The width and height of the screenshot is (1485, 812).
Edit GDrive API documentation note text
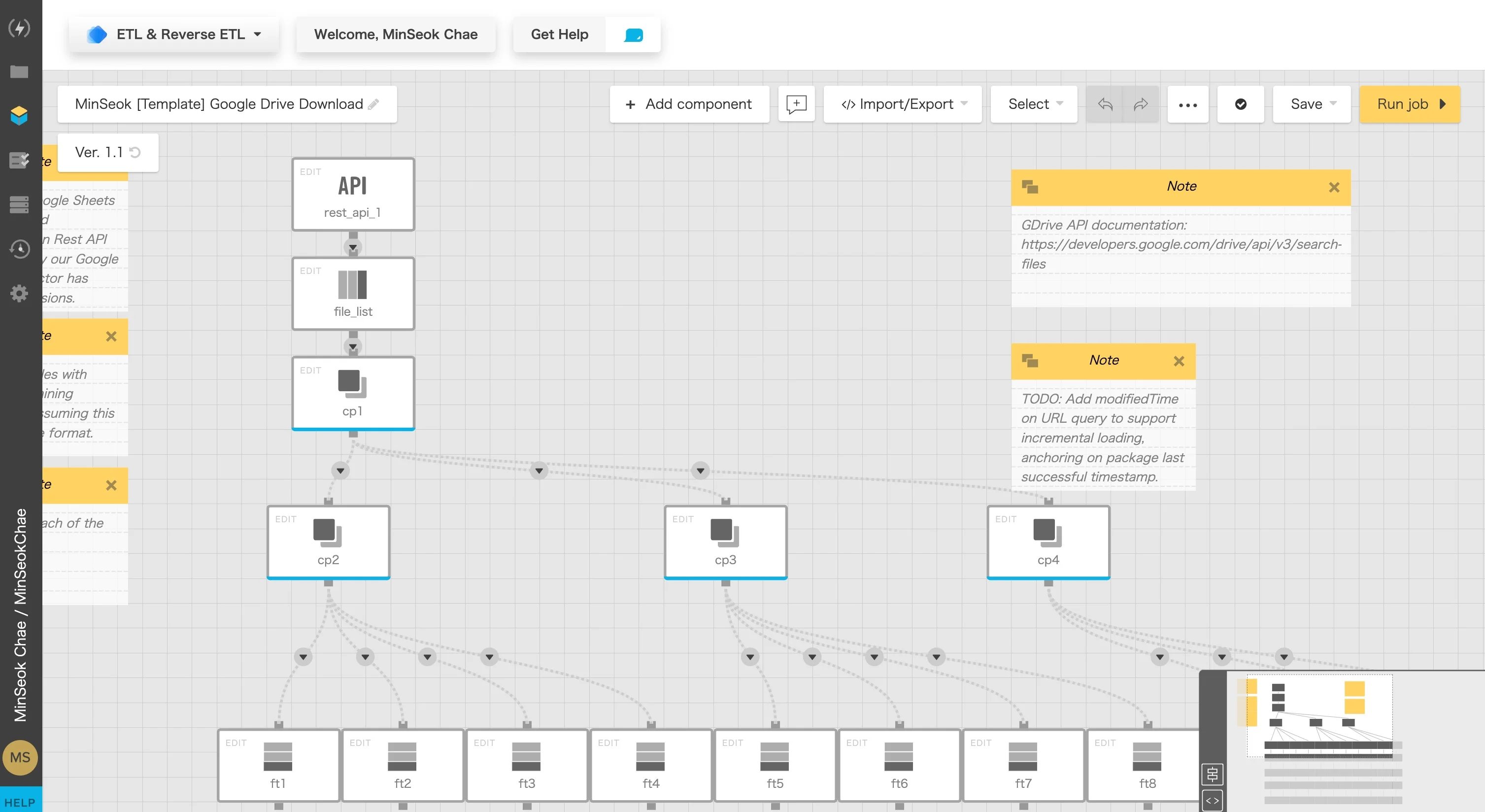click(x=1181, y=244)
